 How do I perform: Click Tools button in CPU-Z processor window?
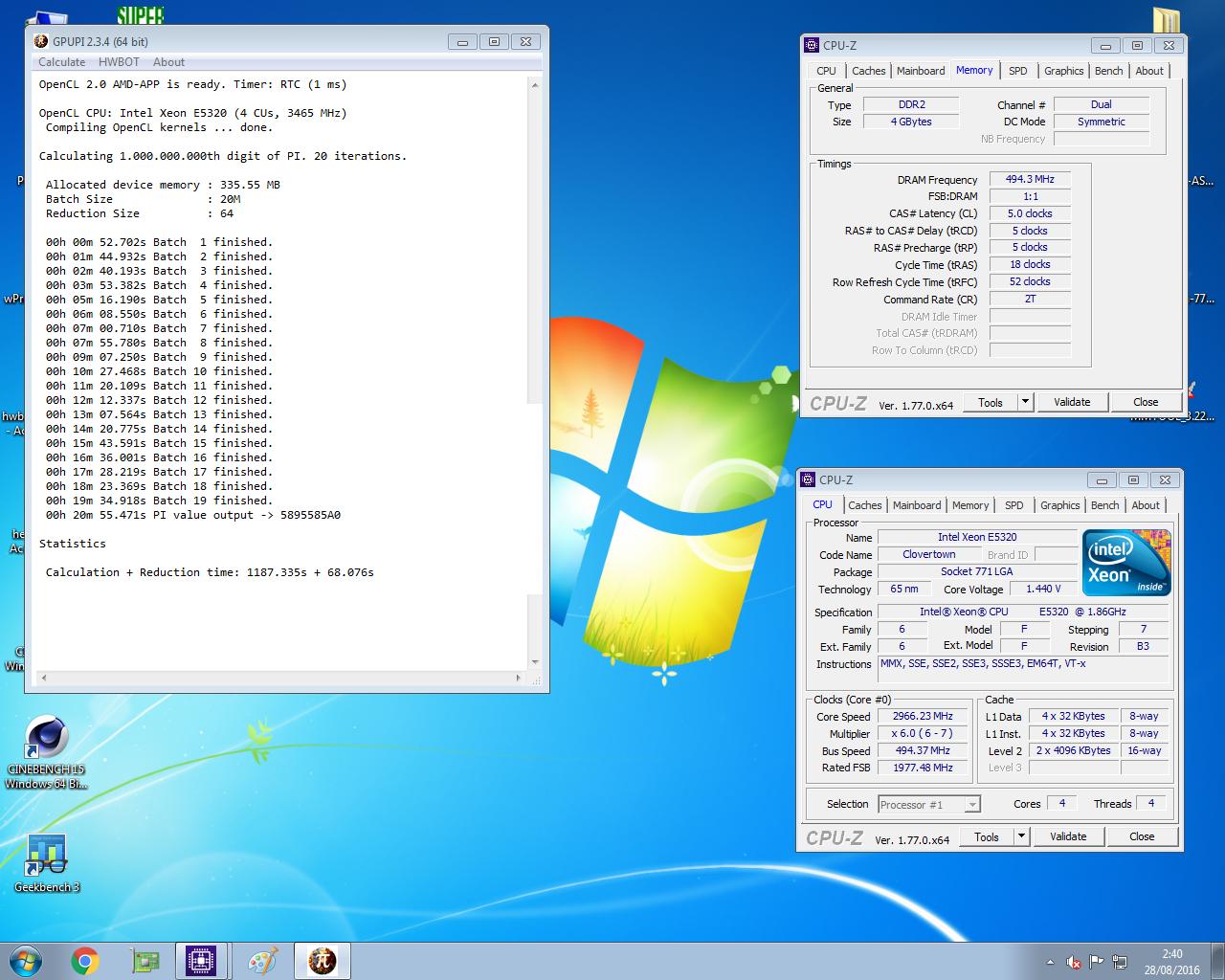[x=987, y=836]
